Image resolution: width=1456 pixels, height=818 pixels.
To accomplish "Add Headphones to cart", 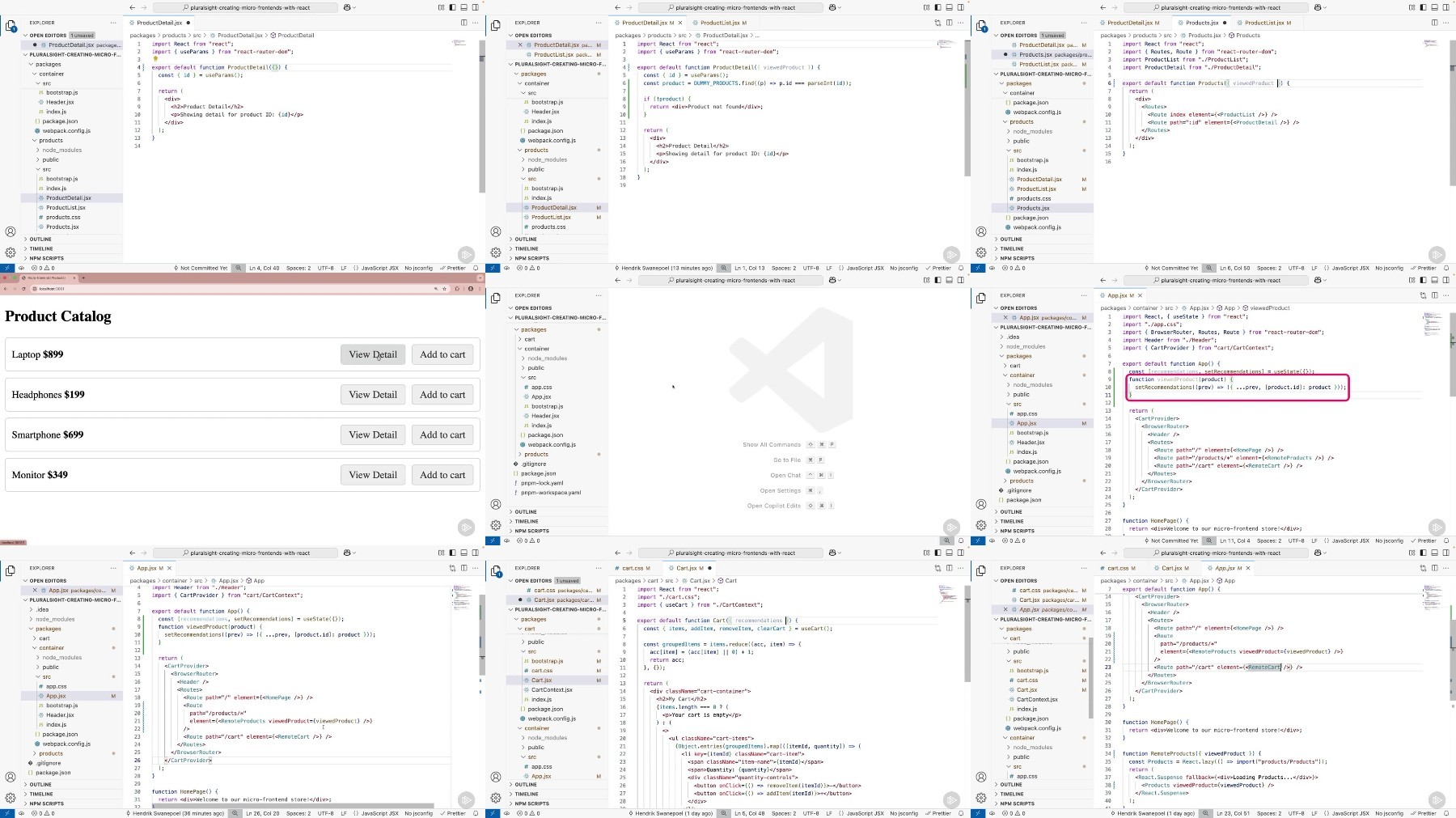I will pos(442,395).
